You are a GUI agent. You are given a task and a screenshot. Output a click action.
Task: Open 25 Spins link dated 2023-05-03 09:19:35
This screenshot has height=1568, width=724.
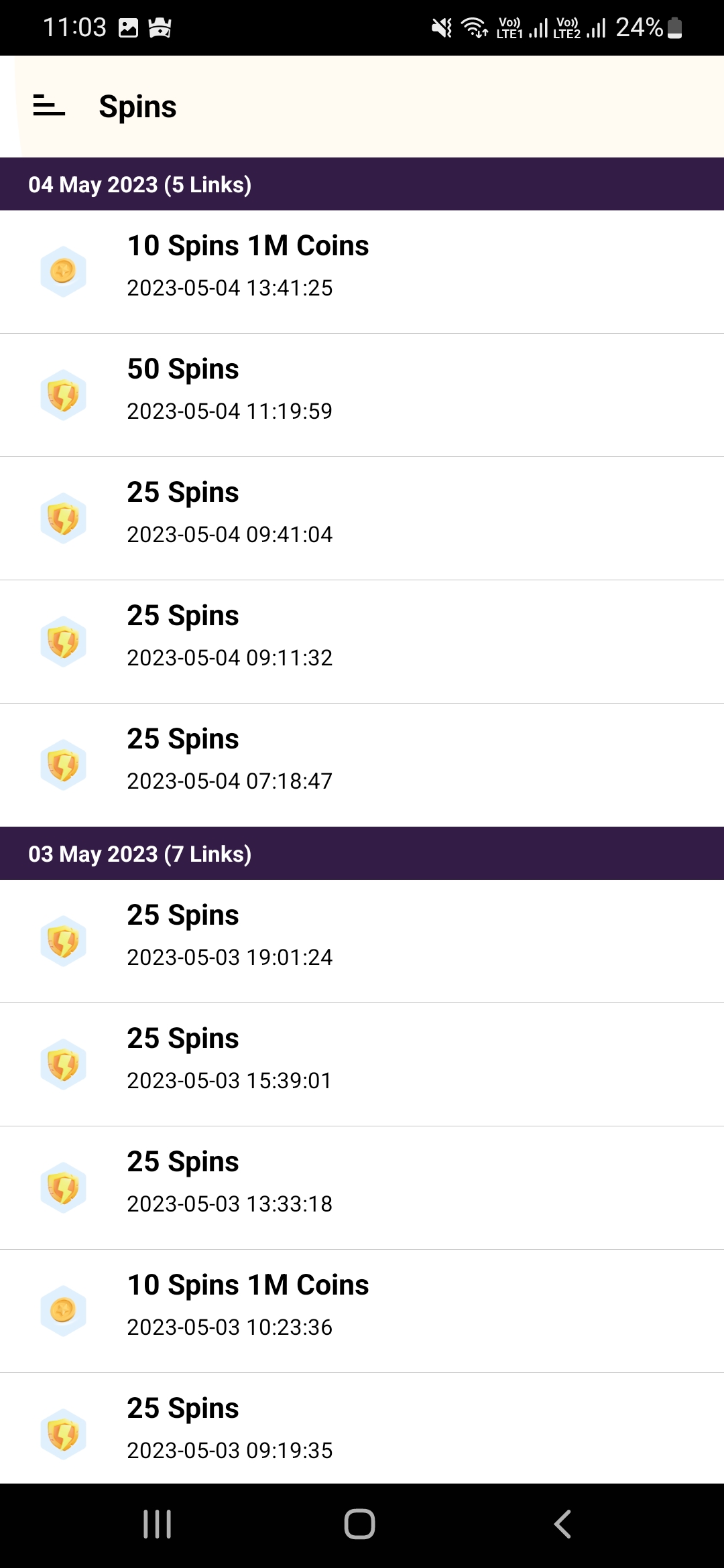point(362,1428)
